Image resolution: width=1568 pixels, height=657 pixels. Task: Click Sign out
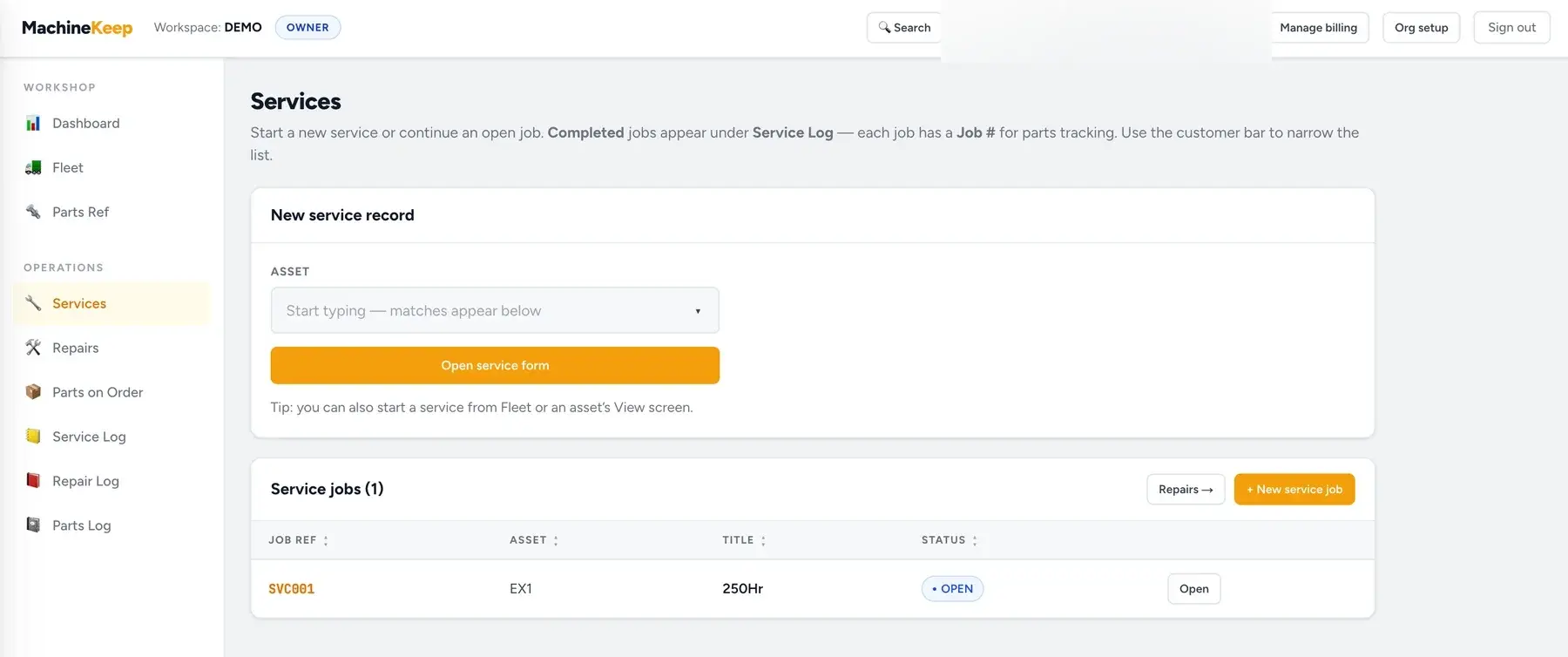(x=1511, y=28)
